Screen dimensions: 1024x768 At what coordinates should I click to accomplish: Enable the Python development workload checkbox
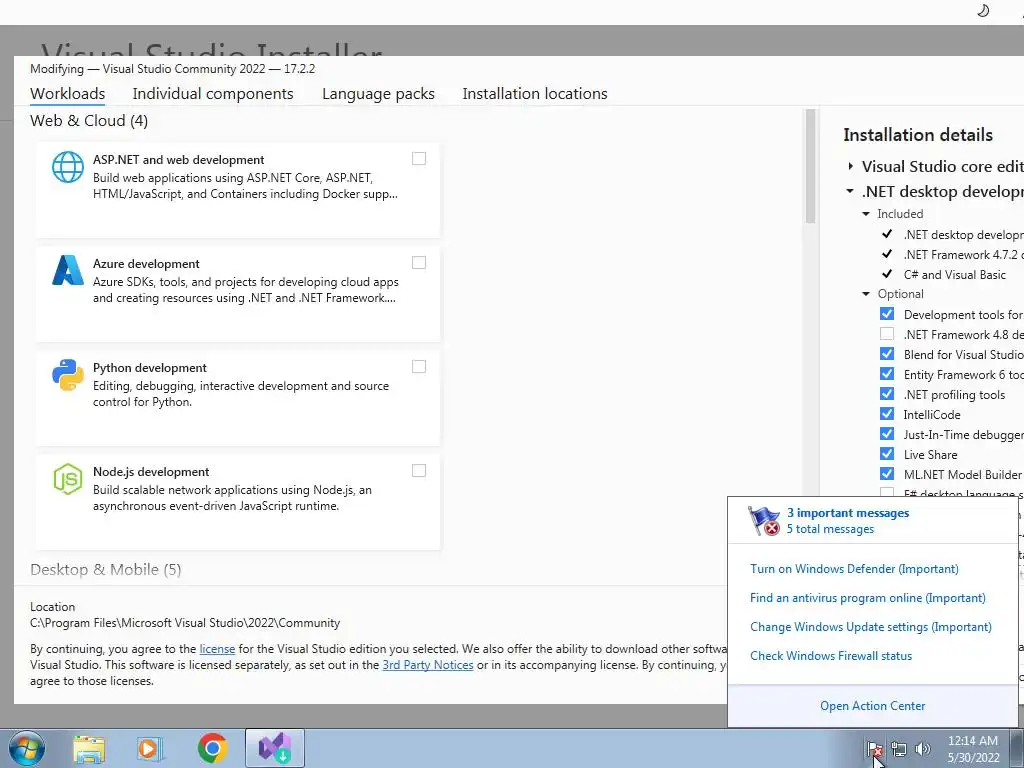419,366
